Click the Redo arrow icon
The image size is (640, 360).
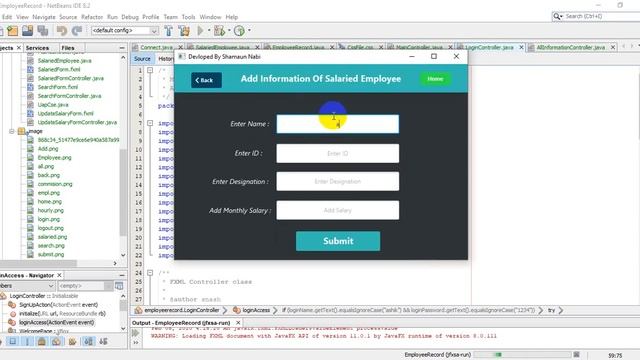pyautogui.click(x=77, y=31)
